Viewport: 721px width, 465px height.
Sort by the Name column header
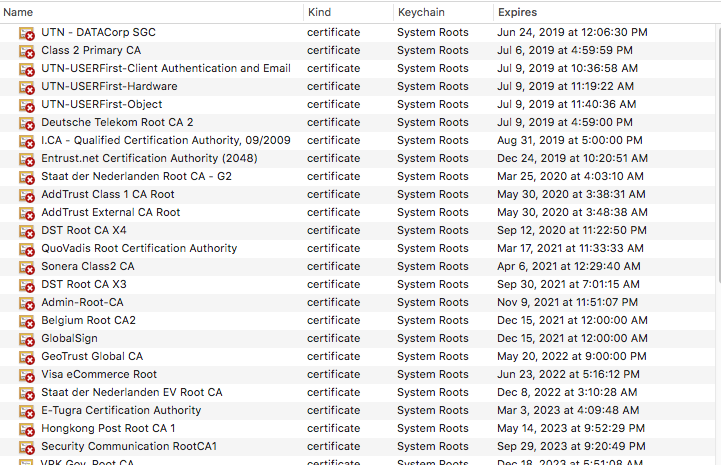152,12
